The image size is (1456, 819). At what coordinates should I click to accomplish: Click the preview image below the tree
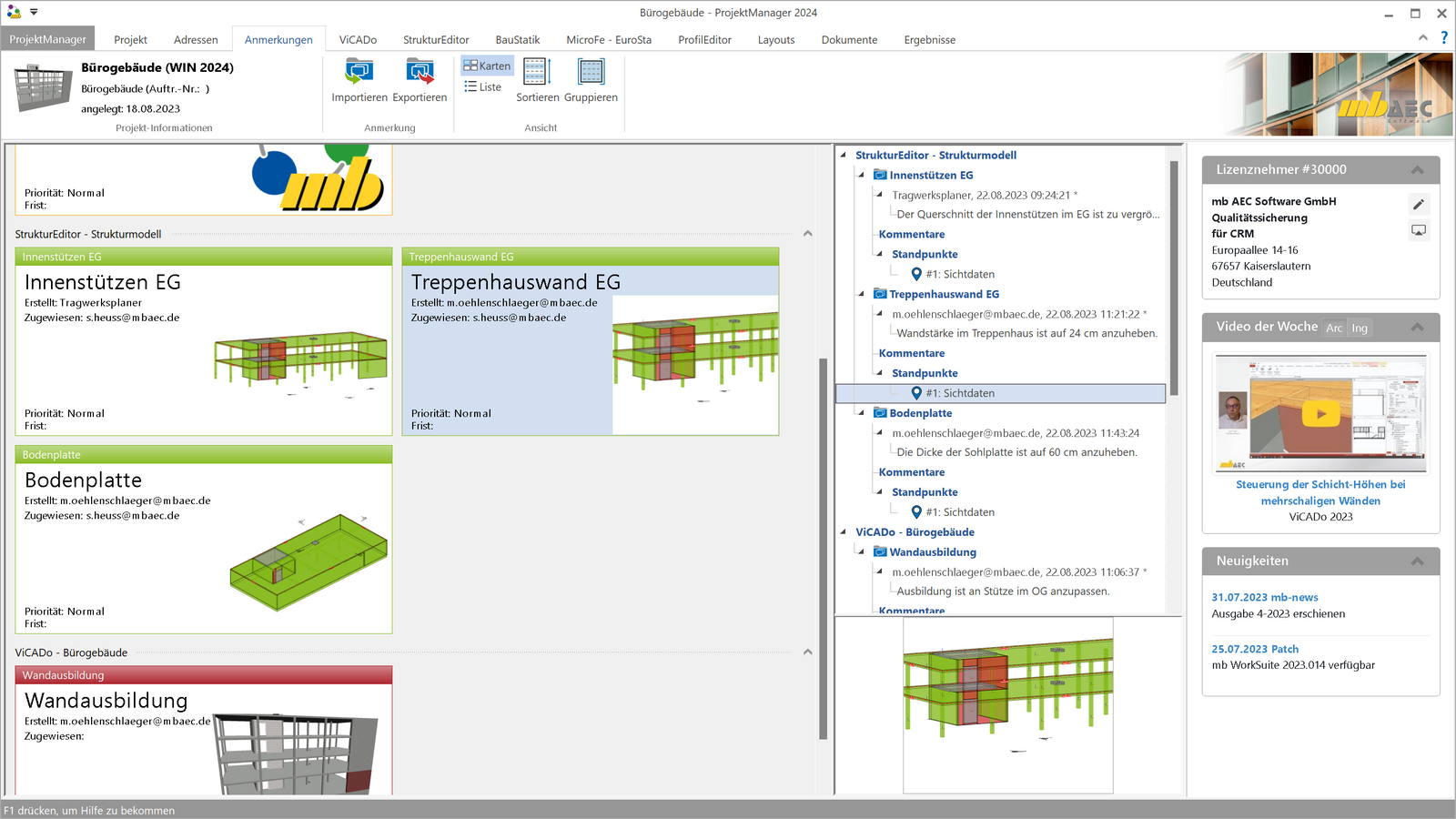tap(1008, 705)
